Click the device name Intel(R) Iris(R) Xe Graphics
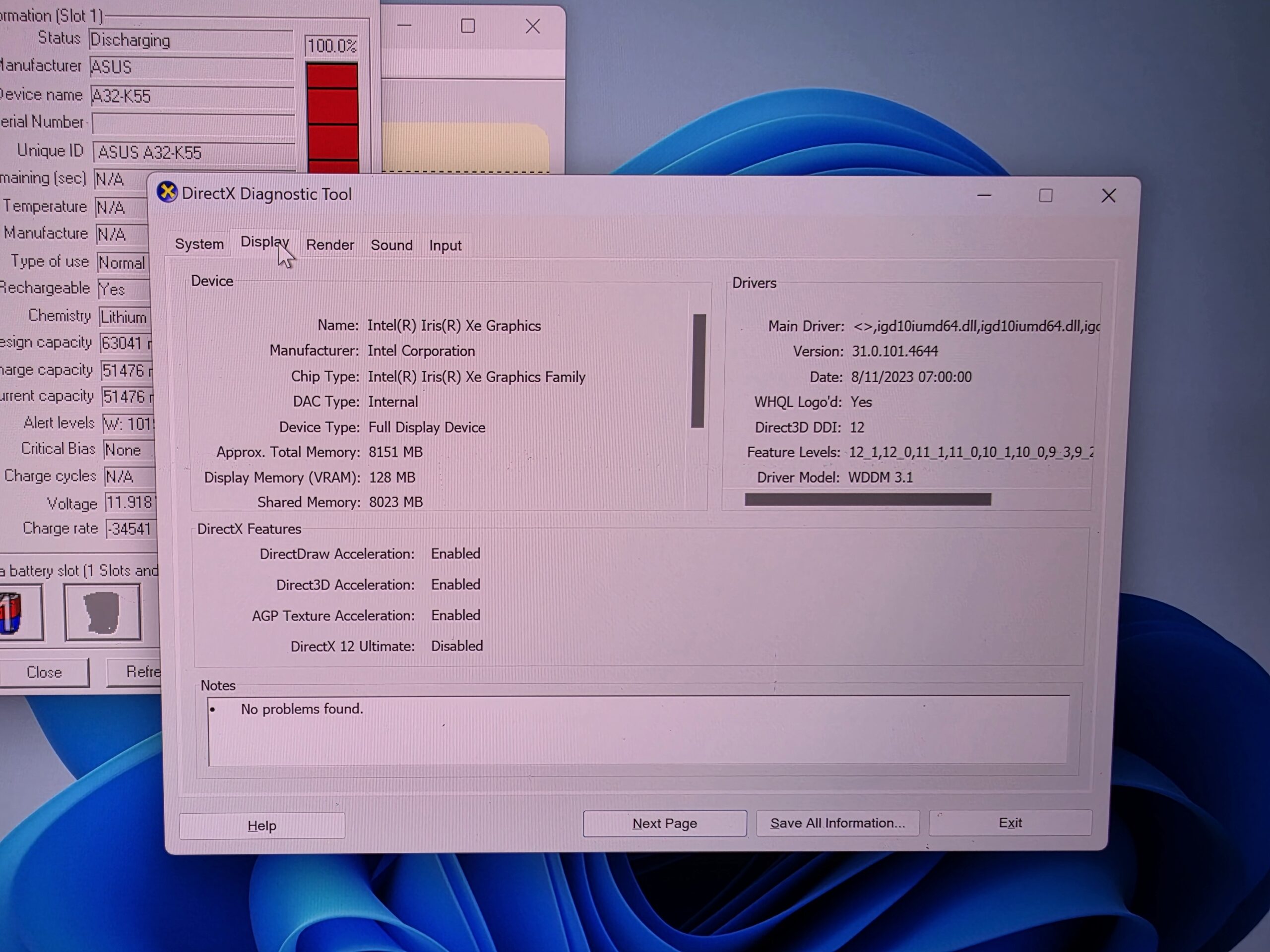This screenshot has width=1270, height=952. click(454, 326)
